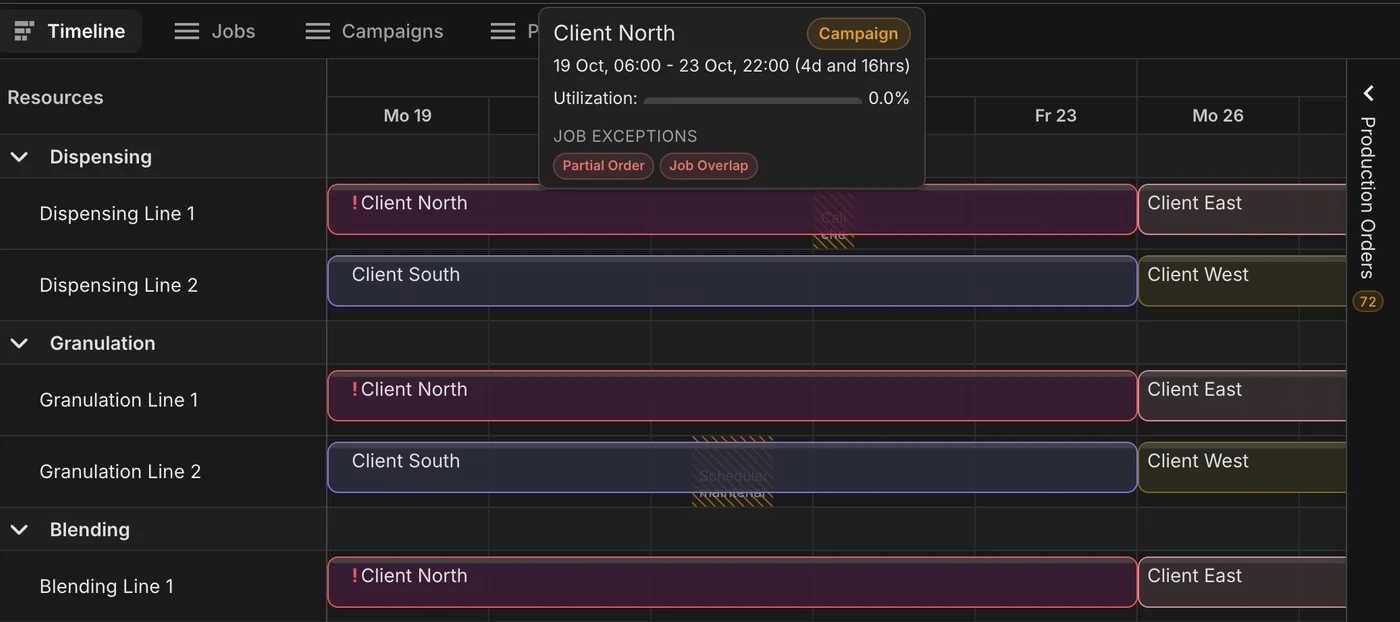
Task: Open Client North bar on Blending Line 1
Action: [x=732, y=582]
